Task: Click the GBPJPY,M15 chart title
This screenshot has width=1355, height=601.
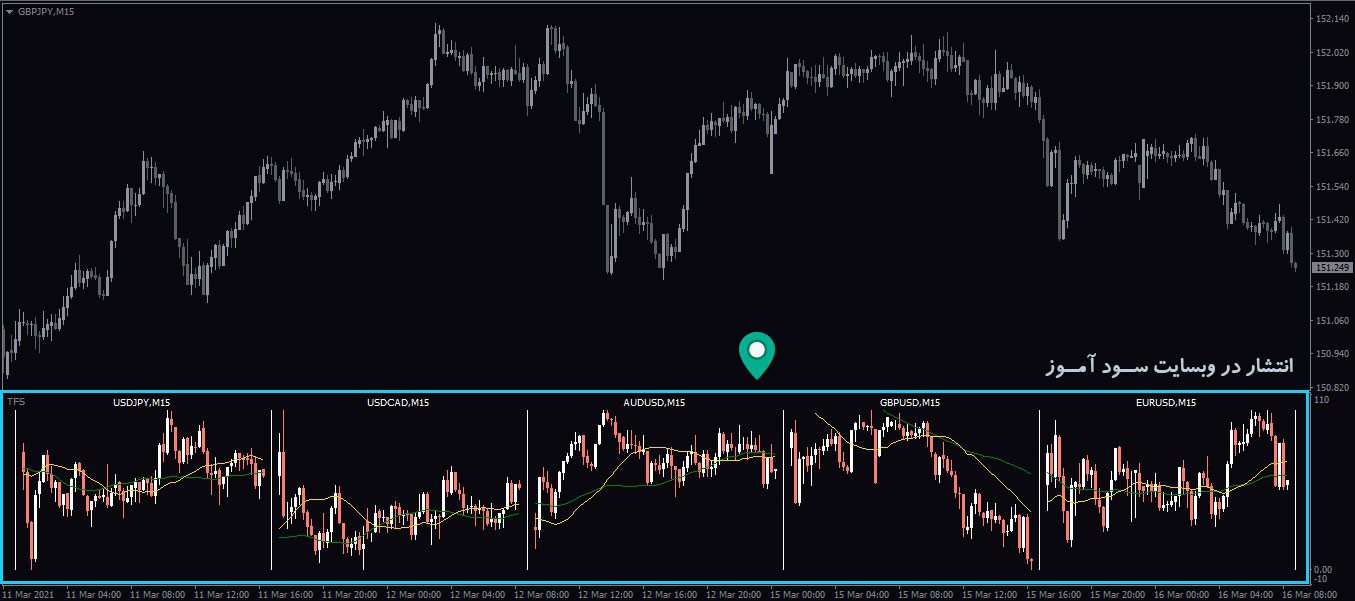Action: click(x=47, y=11)
